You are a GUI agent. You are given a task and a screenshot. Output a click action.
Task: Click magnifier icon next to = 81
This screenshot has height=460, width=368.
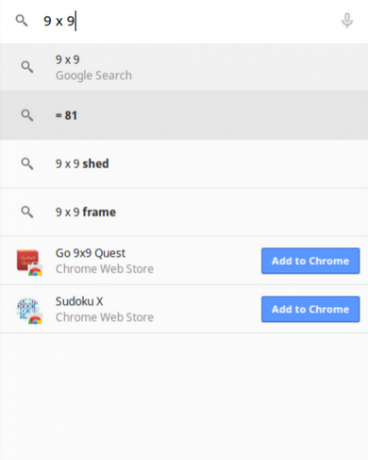[27, 115]
